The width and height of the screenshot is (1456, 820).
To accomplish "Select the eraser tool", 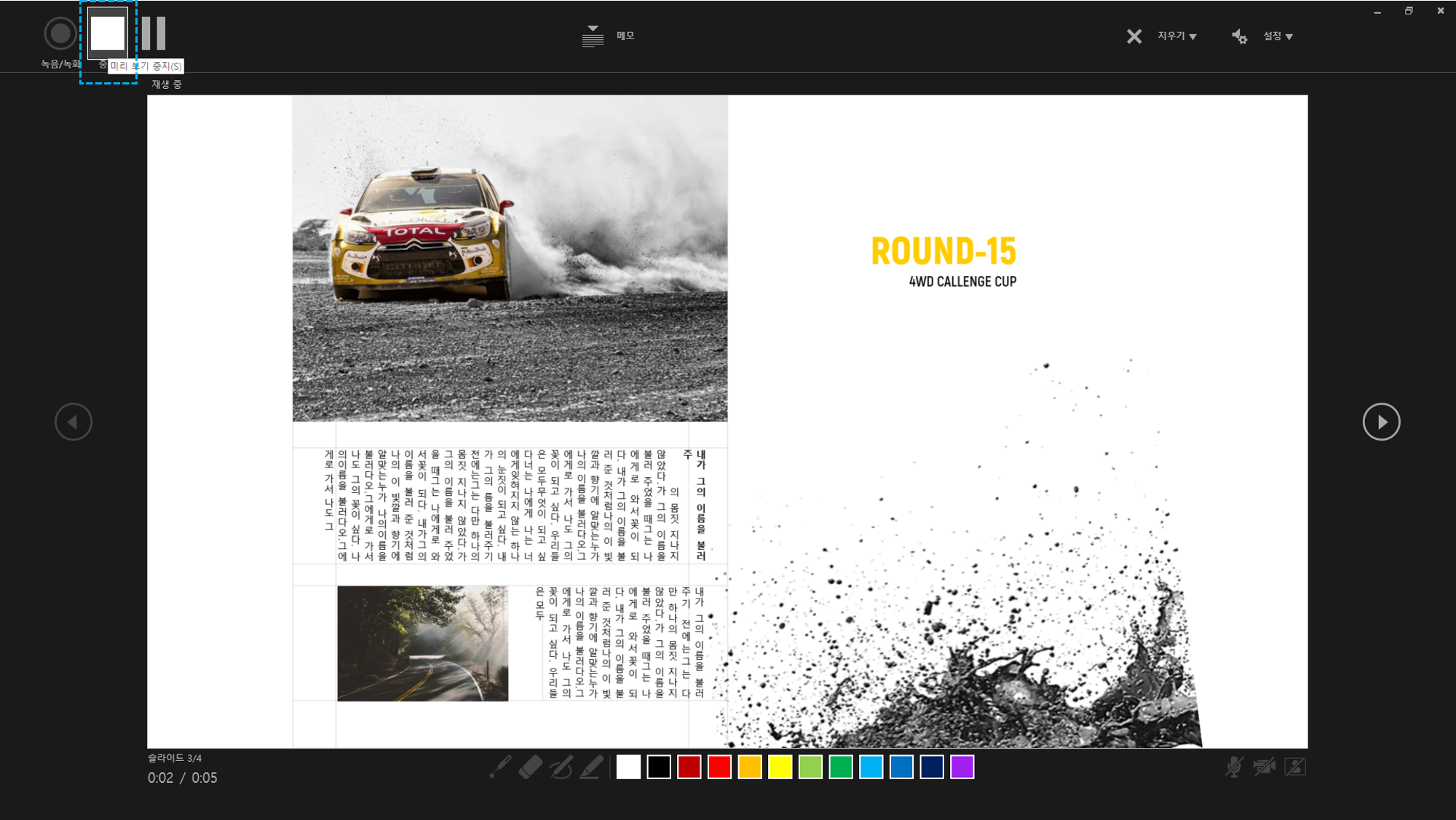I will point(531,767).
